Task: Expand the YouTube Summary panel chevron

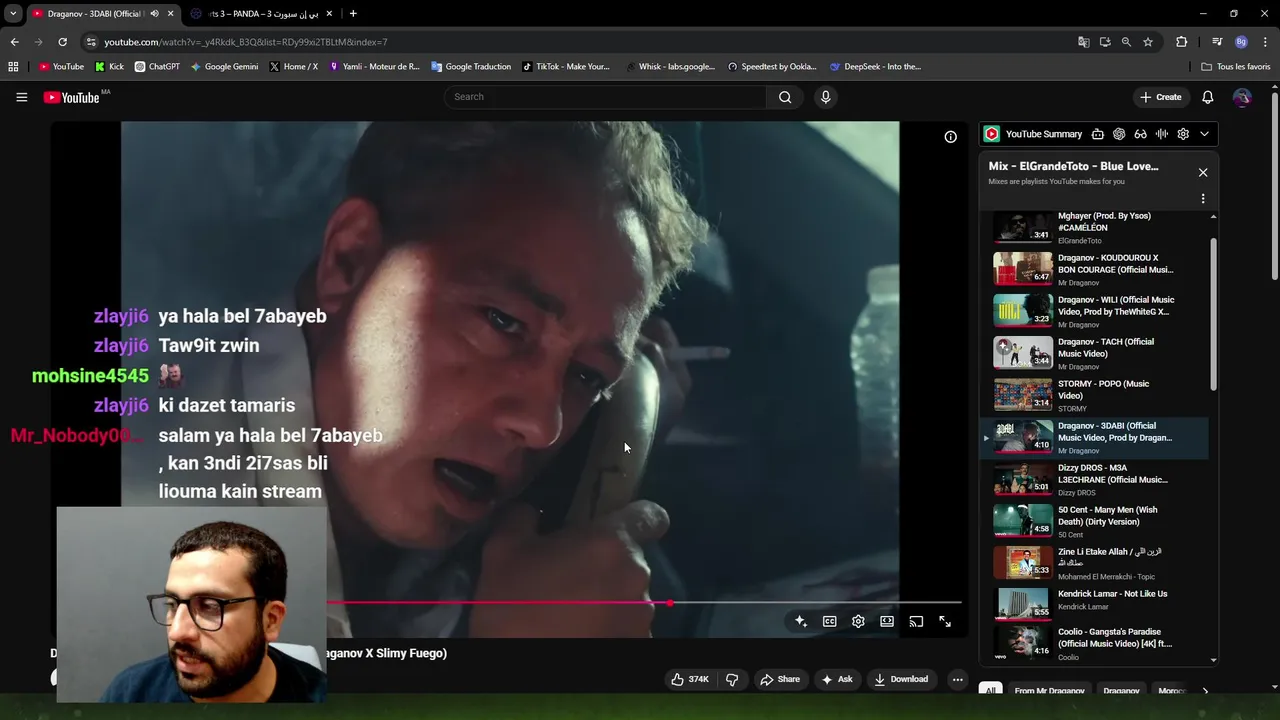Action: 1204,134
